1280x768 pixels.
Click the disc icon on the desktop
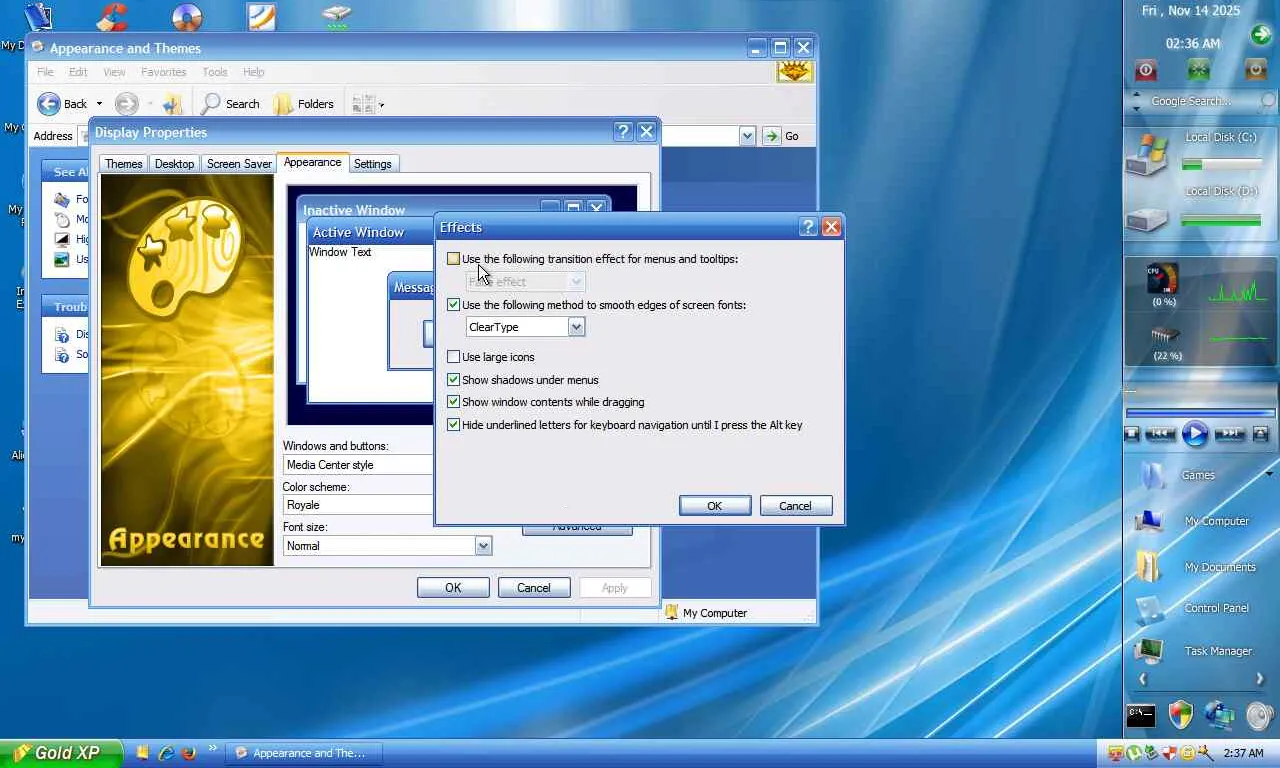point(187,17)
